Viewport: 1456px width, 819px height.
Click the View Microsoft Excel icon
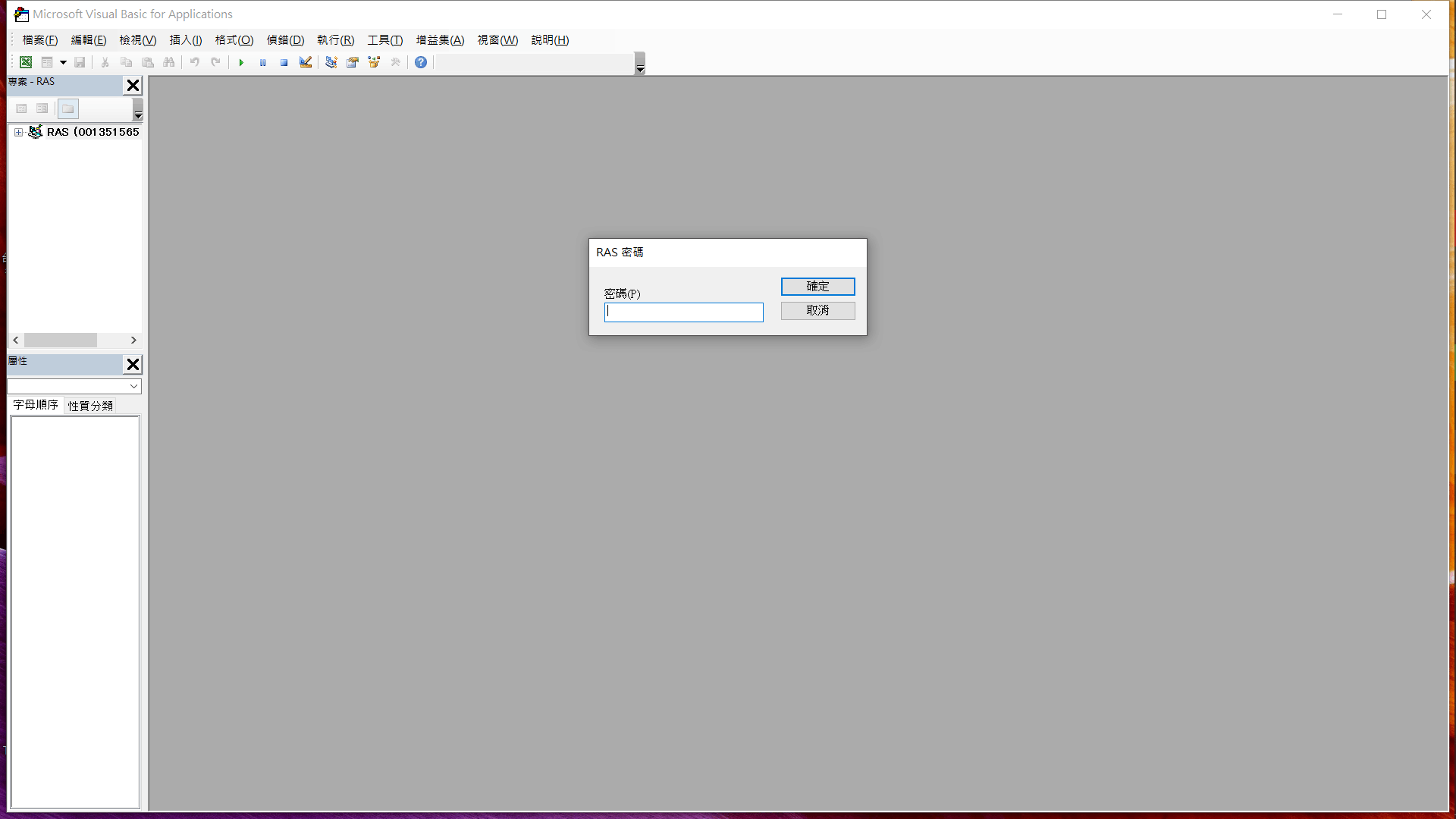point(26,62)
